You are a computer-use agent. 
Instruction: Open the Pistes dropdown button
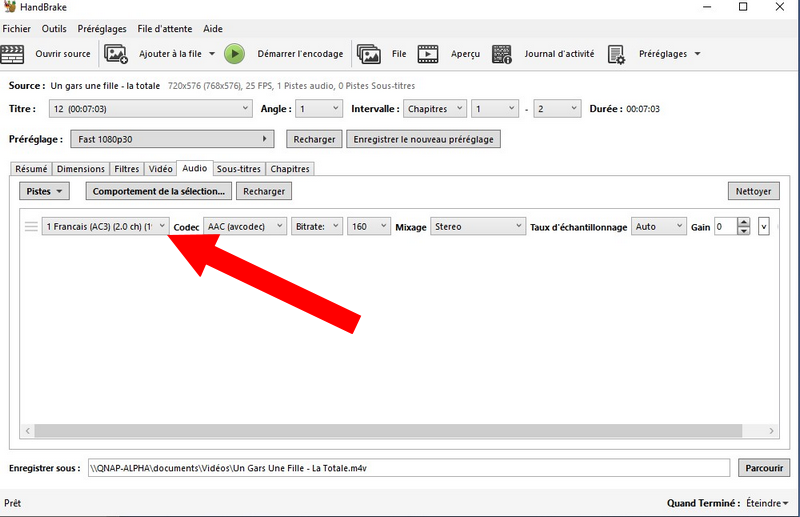coord(45,191)
